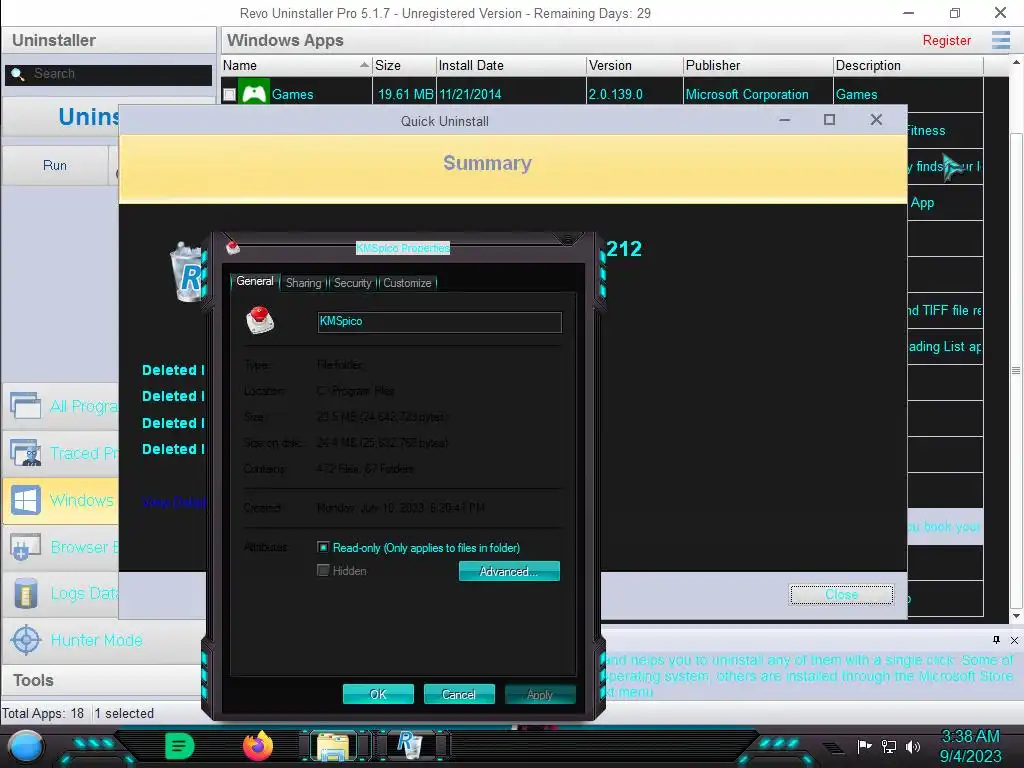This screenshot has height=768, width=1024.
Task: Open the Hunter Mode label
Action: click(97, 640)
